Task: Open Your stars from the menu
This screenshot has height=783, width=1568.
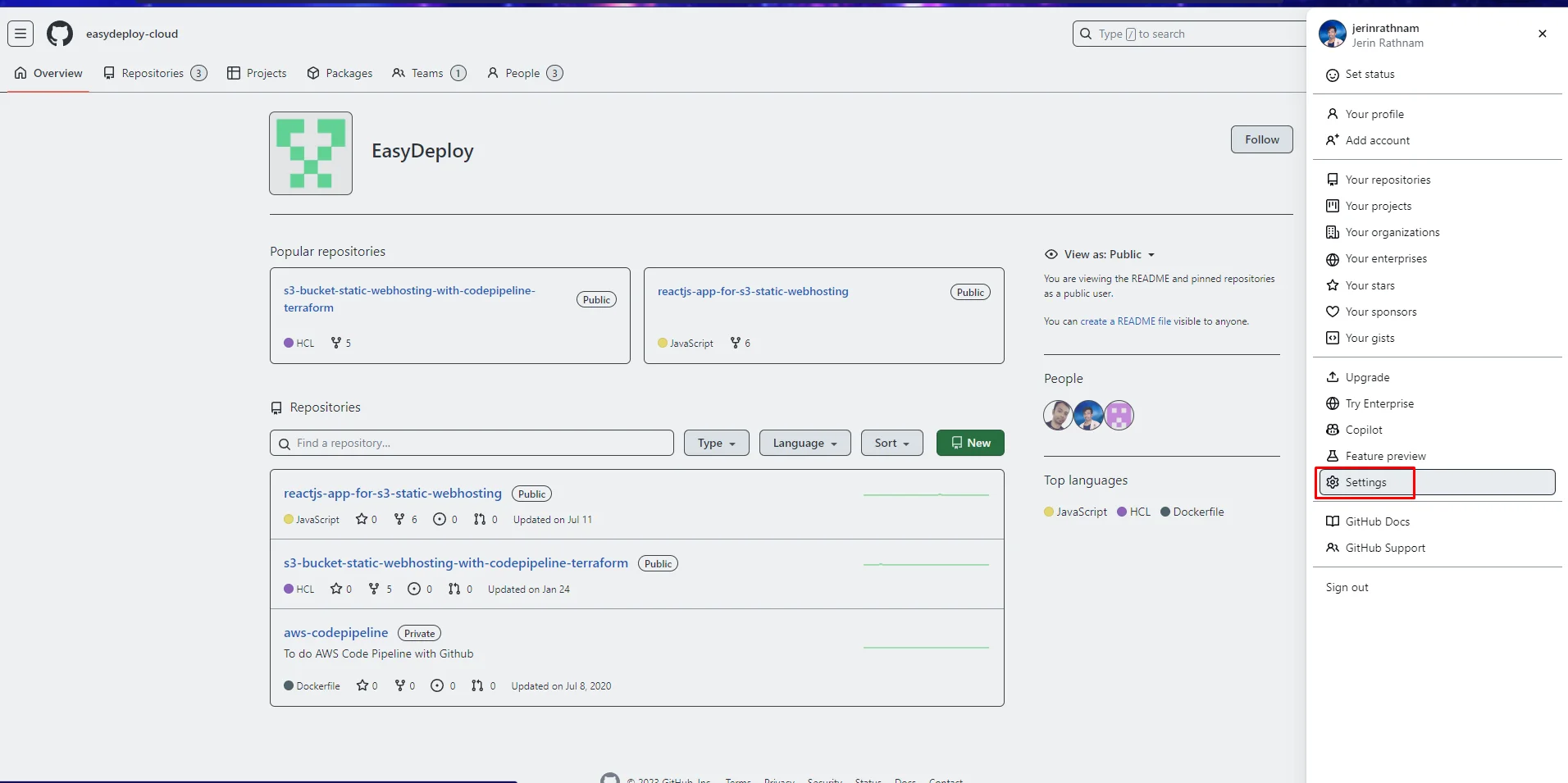Action: tap(1437, 285)
